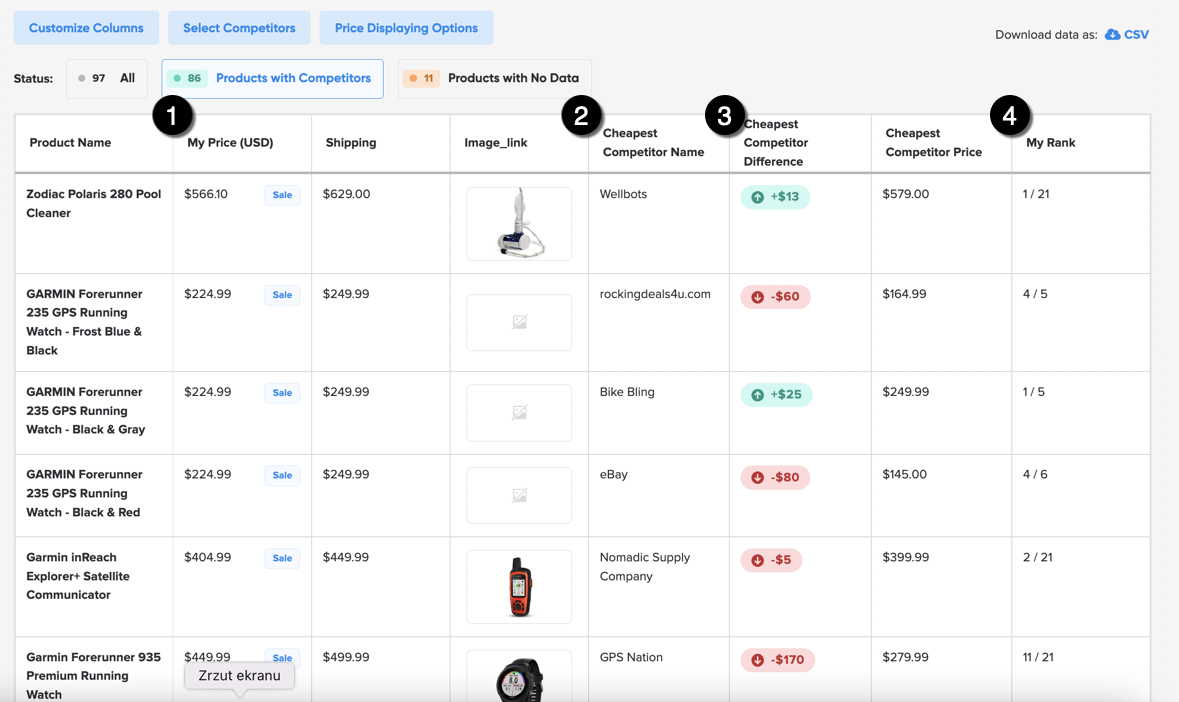The image size is (1179, 702).
Task: Click Sale tag next to $404.99
Action: pos(282,558)
